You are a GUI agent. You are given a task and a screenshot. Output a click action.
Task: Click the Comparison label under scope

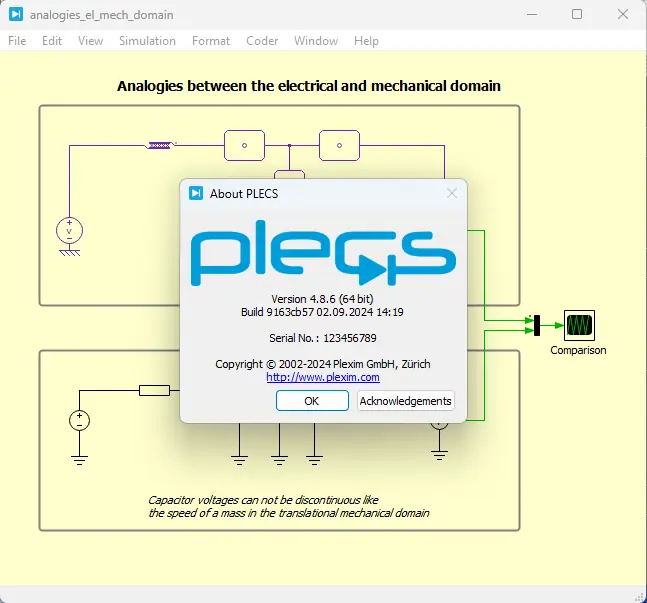coord(578,350)
